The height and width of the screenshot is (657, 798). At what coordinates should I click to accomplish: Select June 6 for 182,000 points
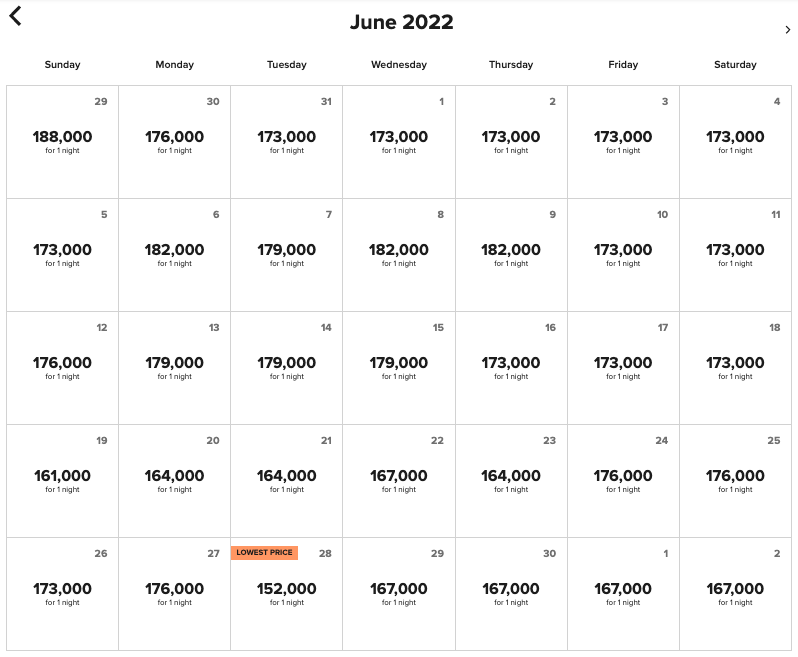pyautogui.click(x=175, y=255)
